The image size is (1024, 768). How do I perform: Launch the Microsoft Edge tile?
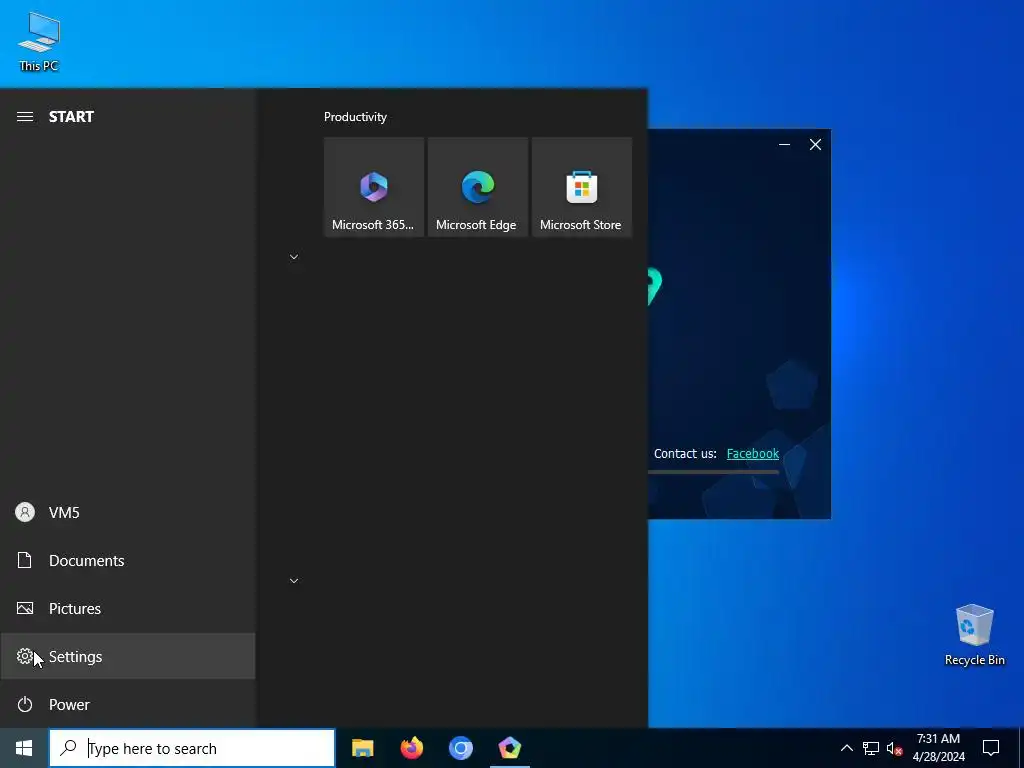477,187
